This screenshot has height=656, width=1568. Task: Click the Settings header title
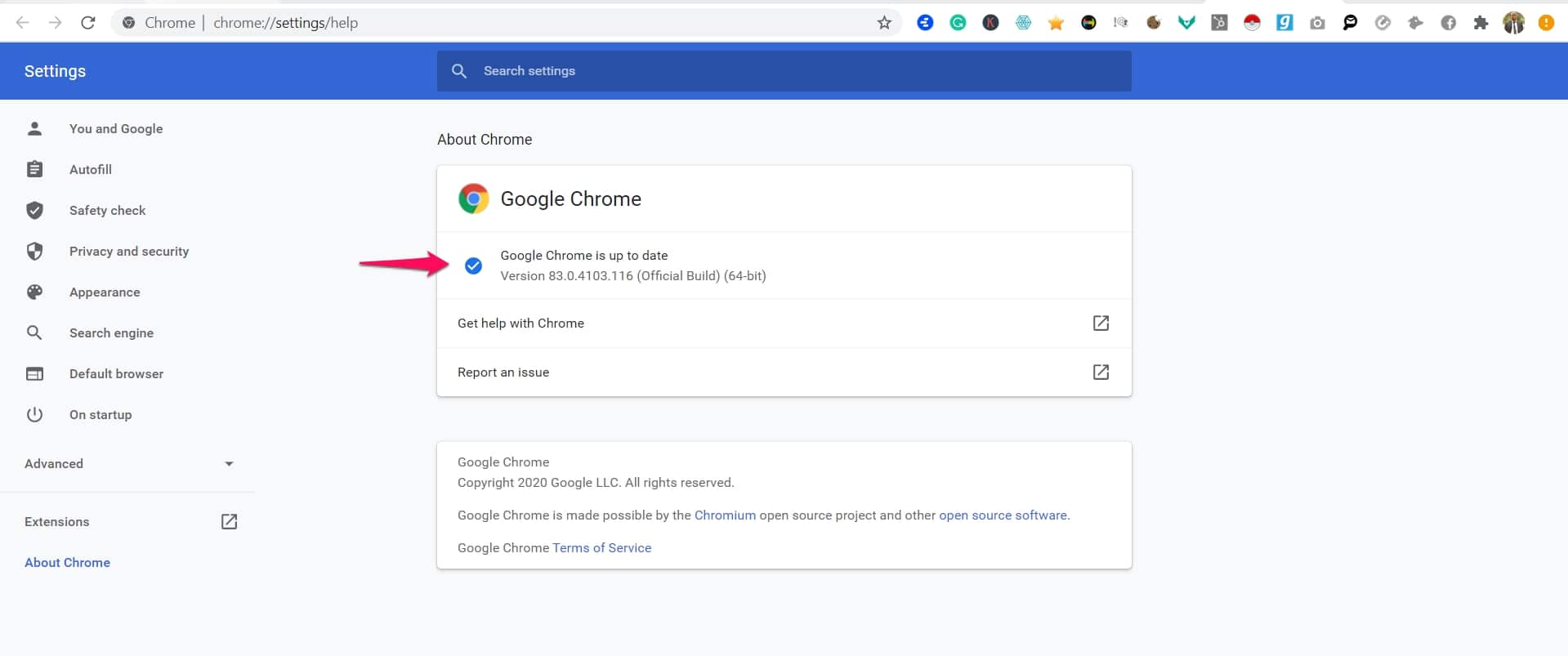point(55,71)
